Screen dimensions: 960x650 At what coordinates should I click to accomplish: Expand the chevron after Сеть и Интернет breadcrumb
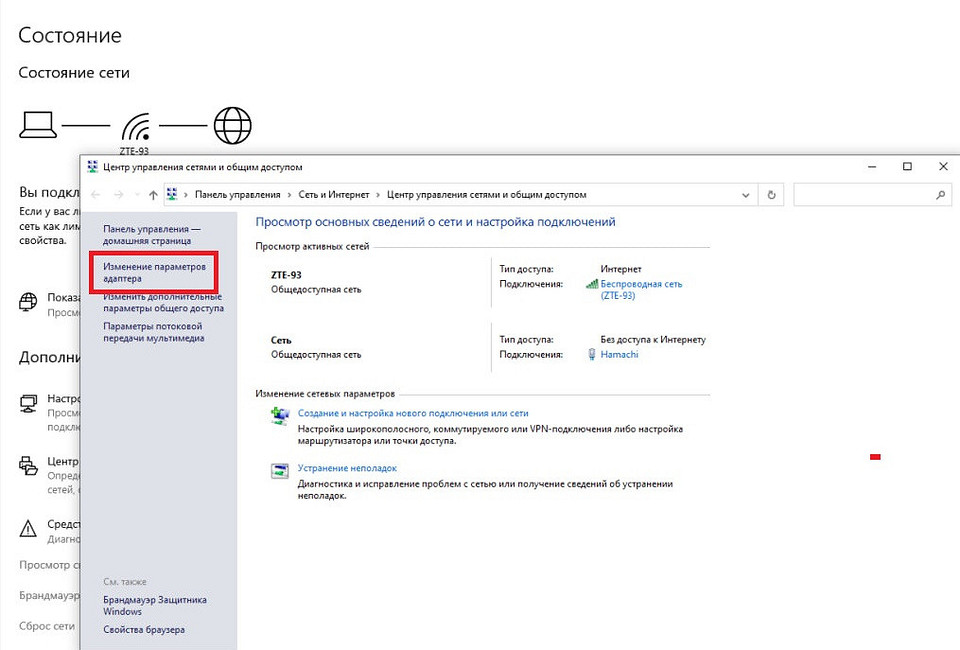[x=378, y=195]
